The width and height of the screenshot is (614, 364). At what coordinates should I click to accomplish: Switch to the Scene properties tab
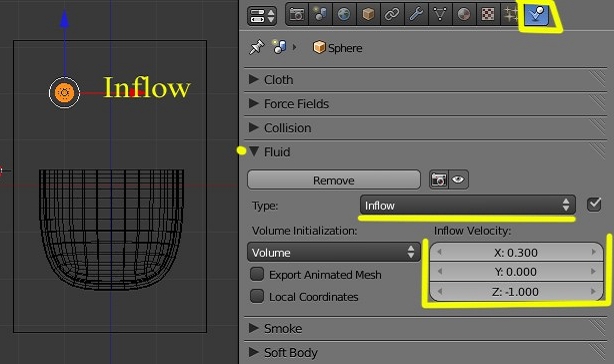pyautogui.click(x=320, y=15)
